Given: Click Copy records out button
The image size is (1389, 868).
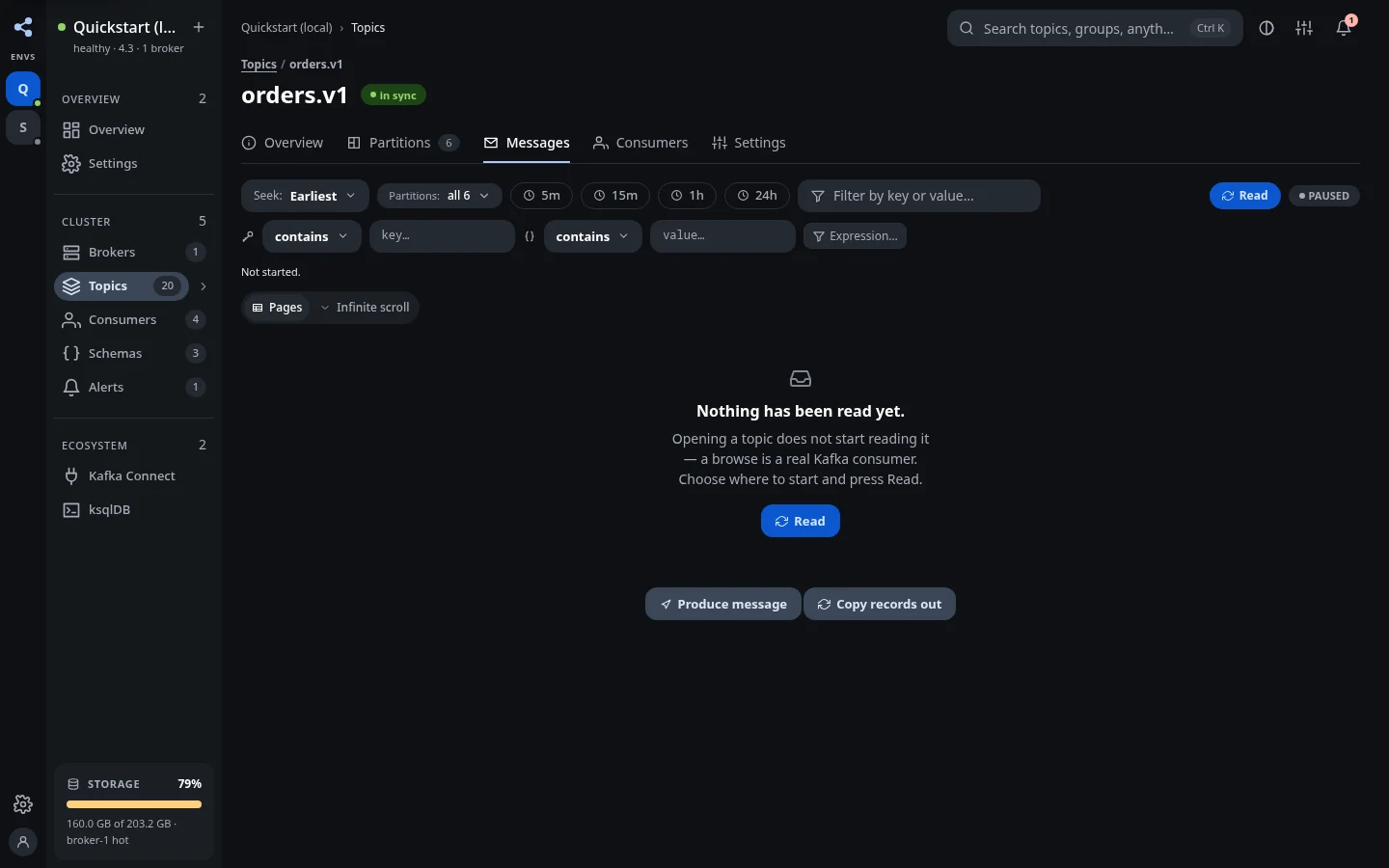Looking at the screenshot, I should pos(880,604).
